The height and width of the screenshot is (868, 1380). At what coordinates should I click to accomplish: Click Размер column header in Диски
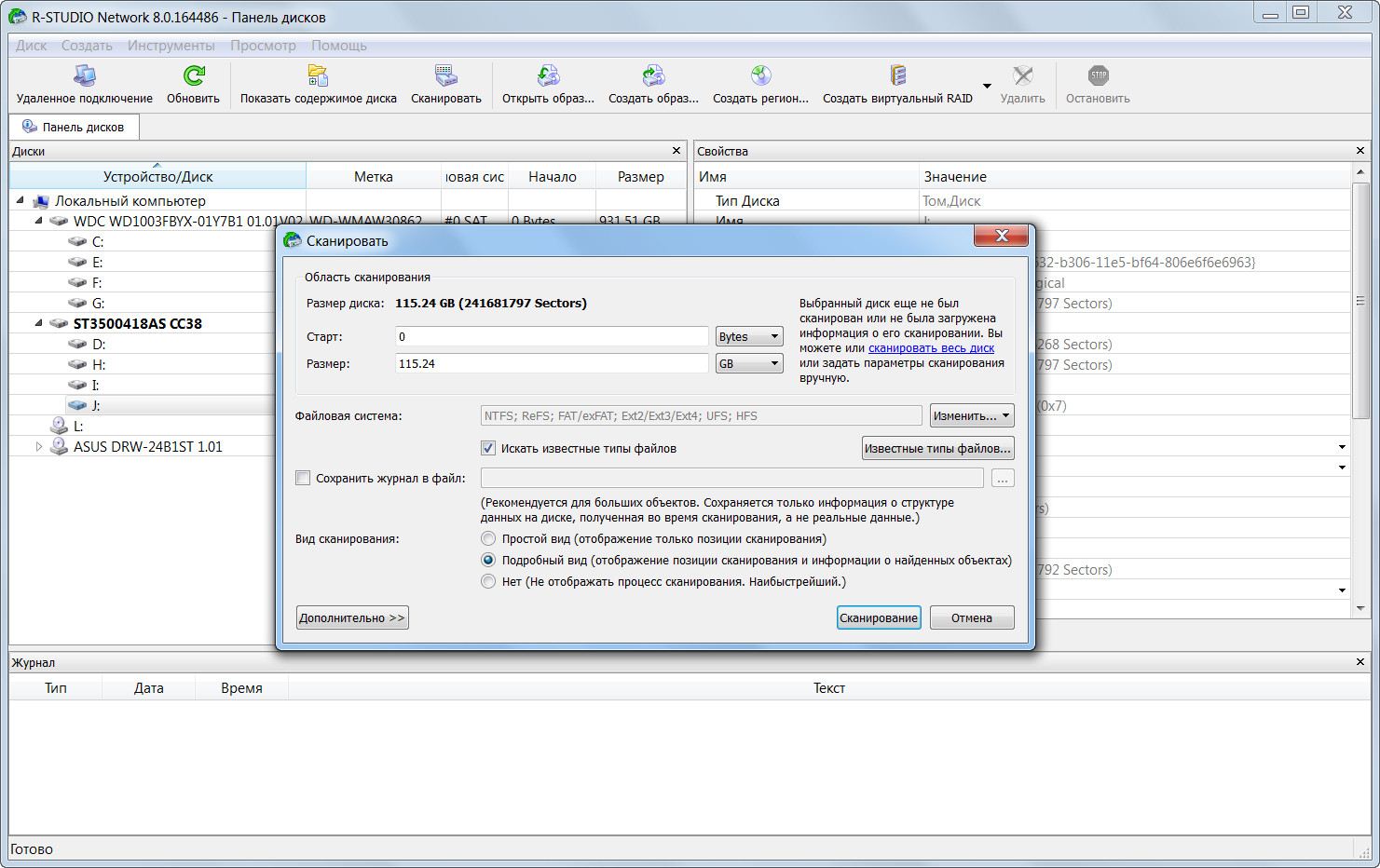click(641, 176)
